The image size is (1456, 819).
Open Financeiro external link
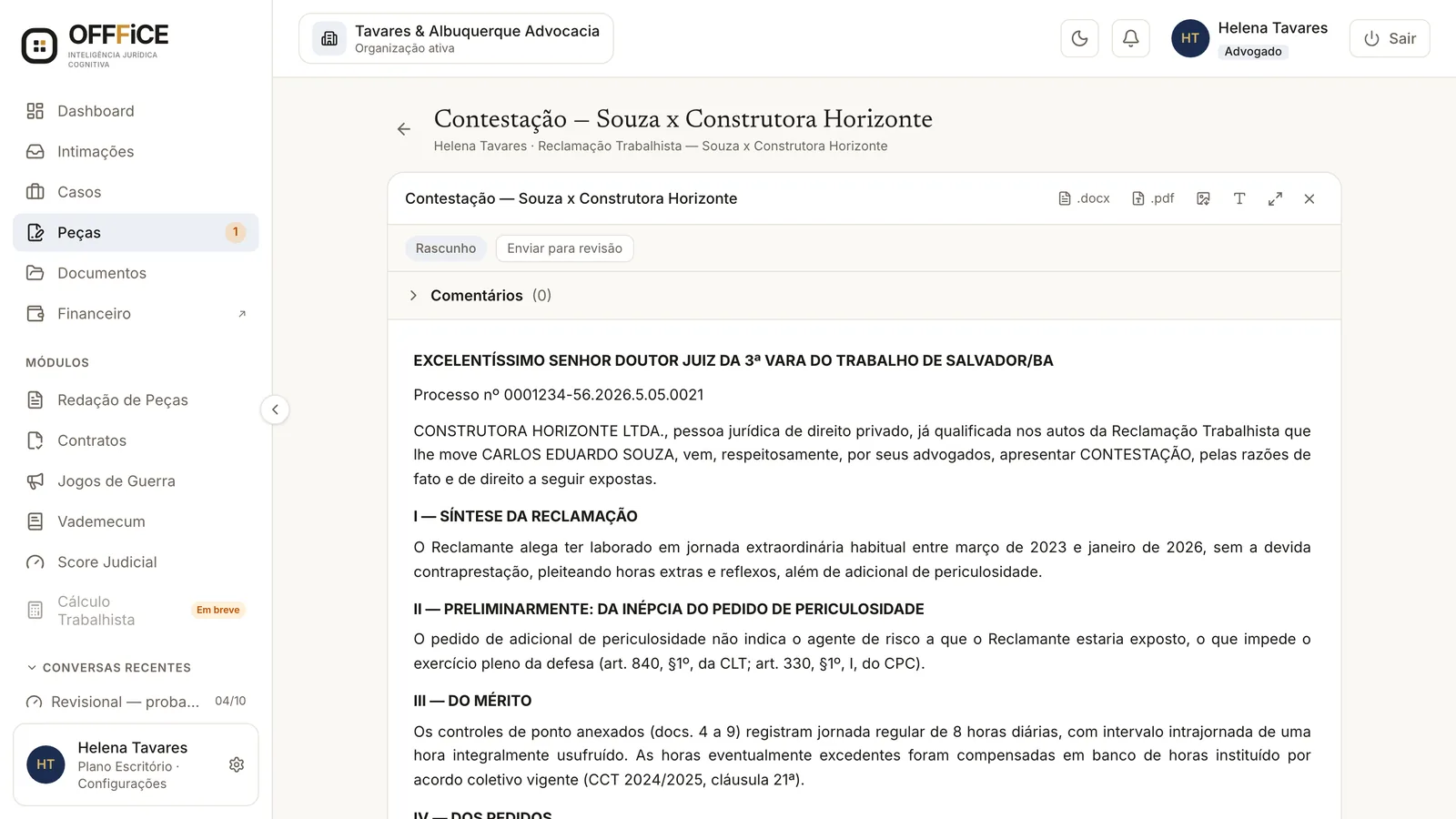(136, 313)
